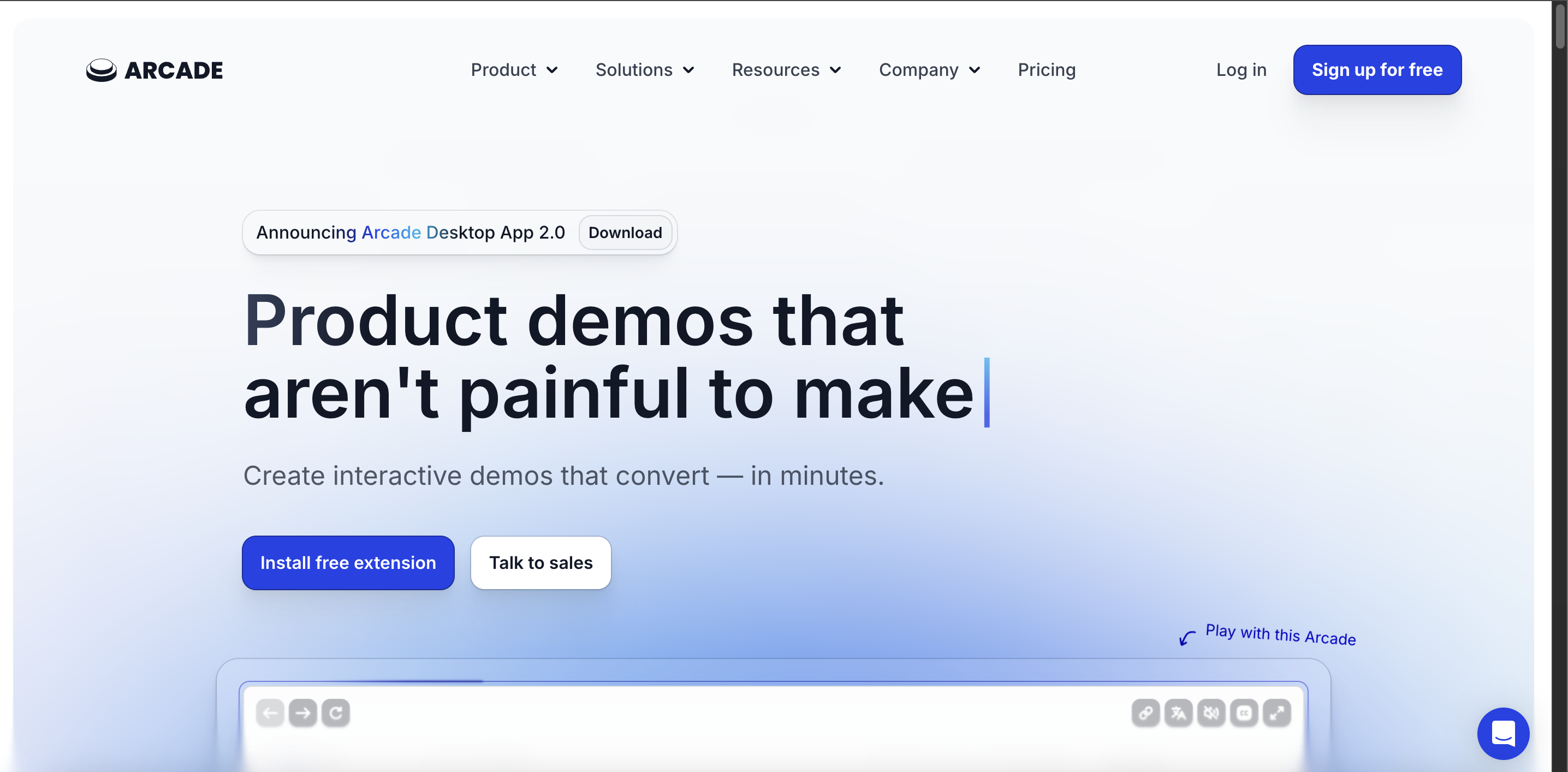This screenshot has height=772, width=1568.
Task: Open the Arcade Desktop App 2.0 announcement
Action: pos(410,233)
